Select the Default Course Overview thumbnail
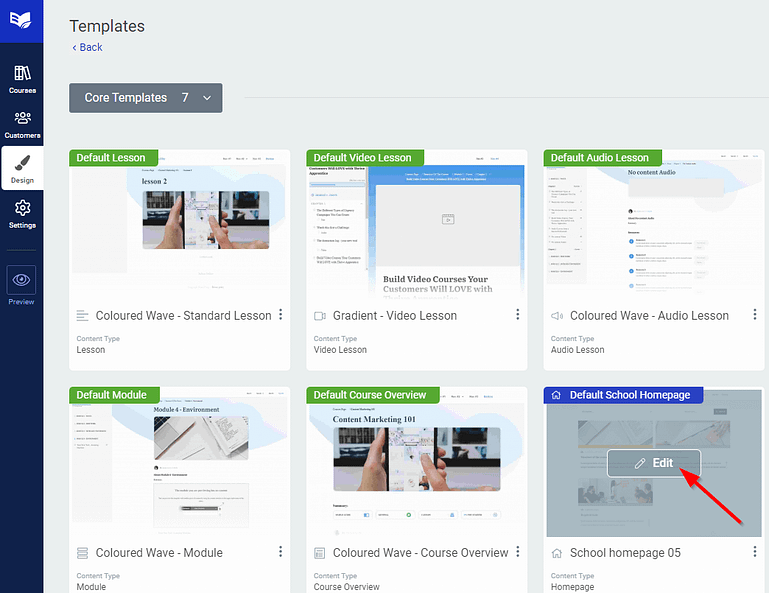The image size is (769, 593). [417, 462]
